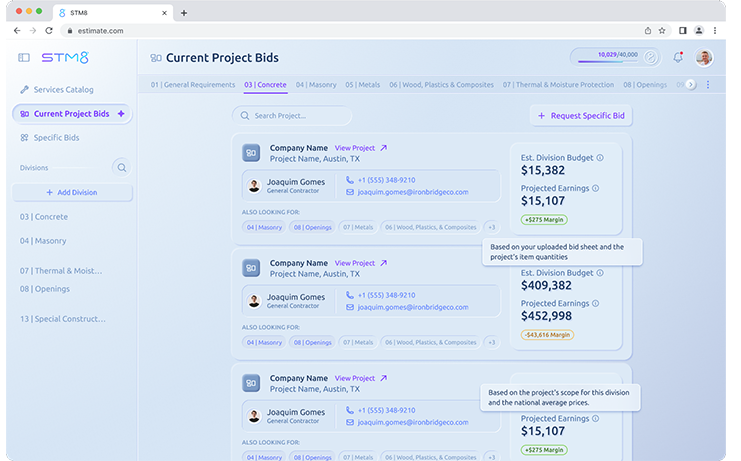Click the browser bookmark star icon
The image size is (741, 461).
[662, 31]
